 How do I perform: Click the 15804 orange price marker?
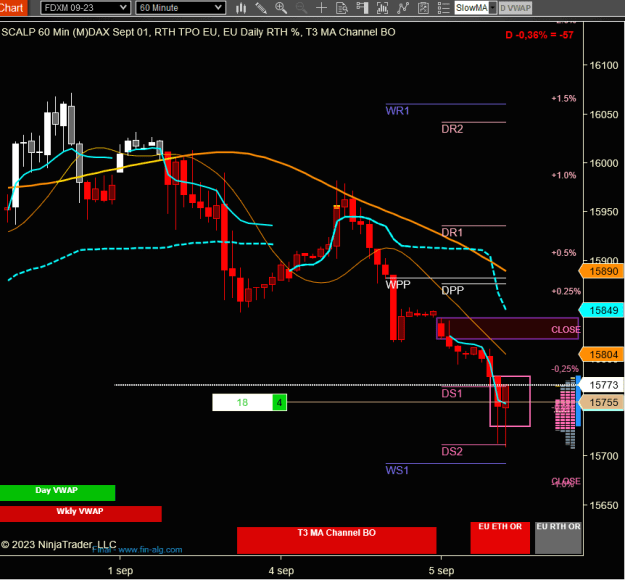coord(602,354)
